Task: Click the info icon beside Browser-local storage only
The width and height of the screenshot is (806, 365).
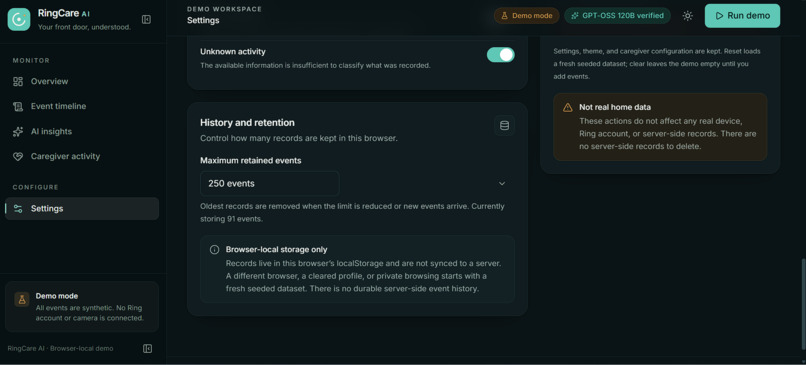Action: tap(214, 249)
